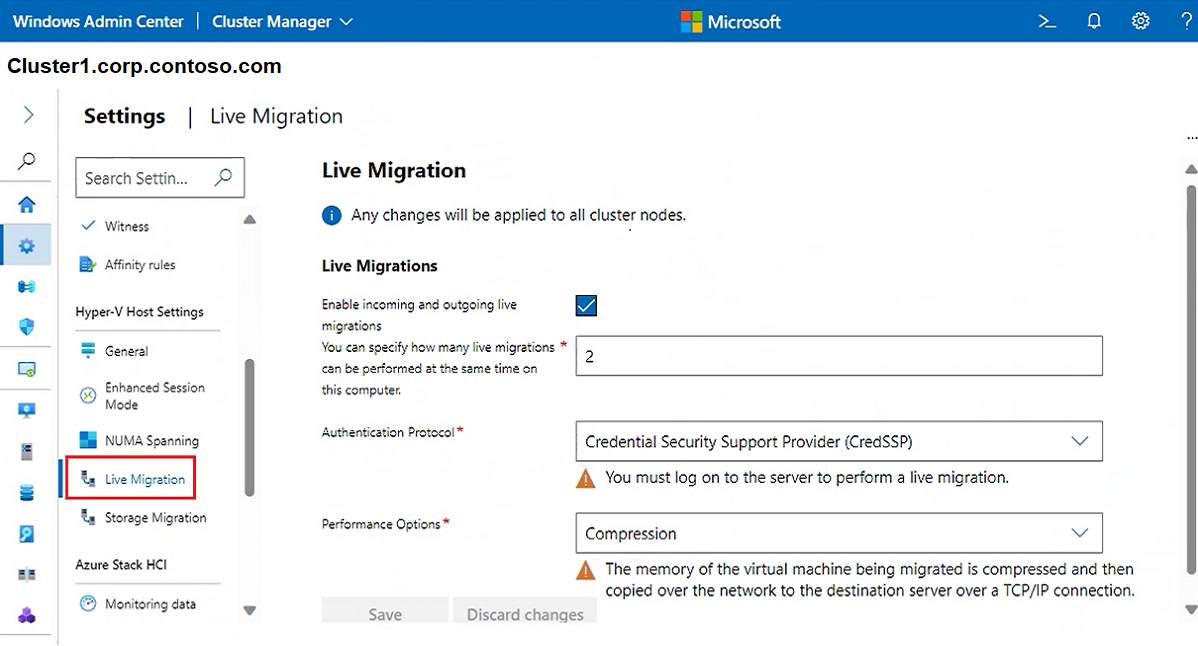Click the help question mark icon
1198x646 pixels.
[x=1186, y=21]
